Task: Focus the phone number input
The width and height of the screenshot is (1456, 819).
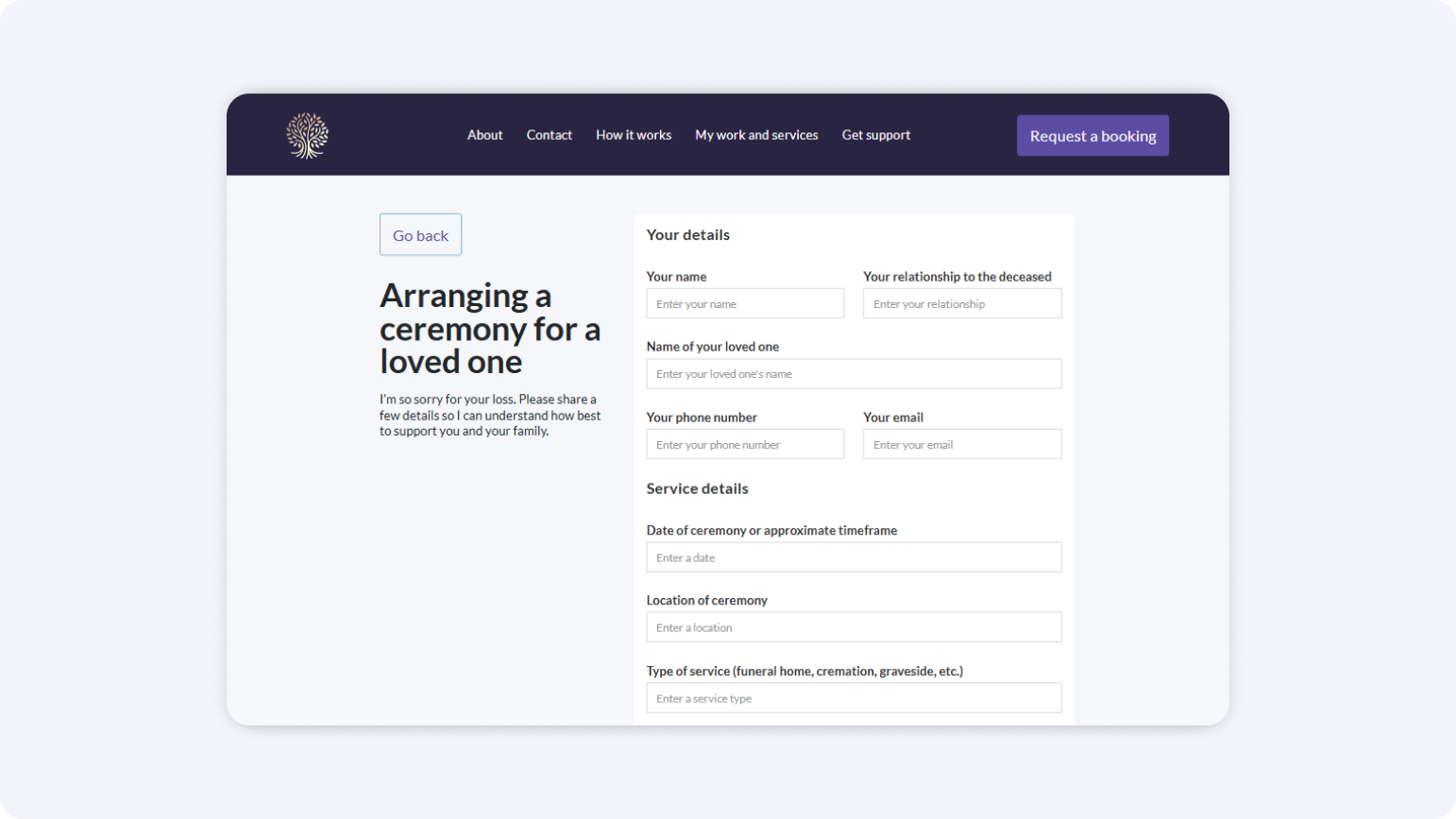Action: point(745,444)
